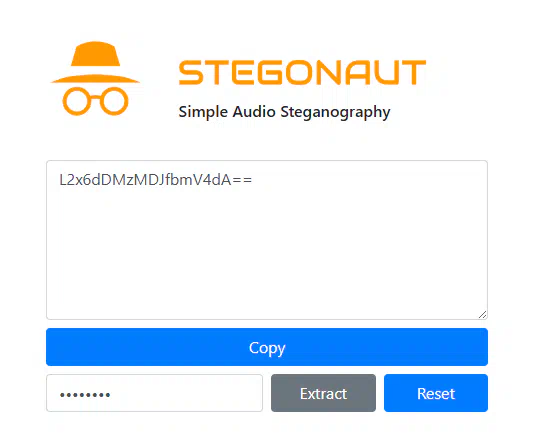Click the STEGONAUT wordmark title

(302, 72)
